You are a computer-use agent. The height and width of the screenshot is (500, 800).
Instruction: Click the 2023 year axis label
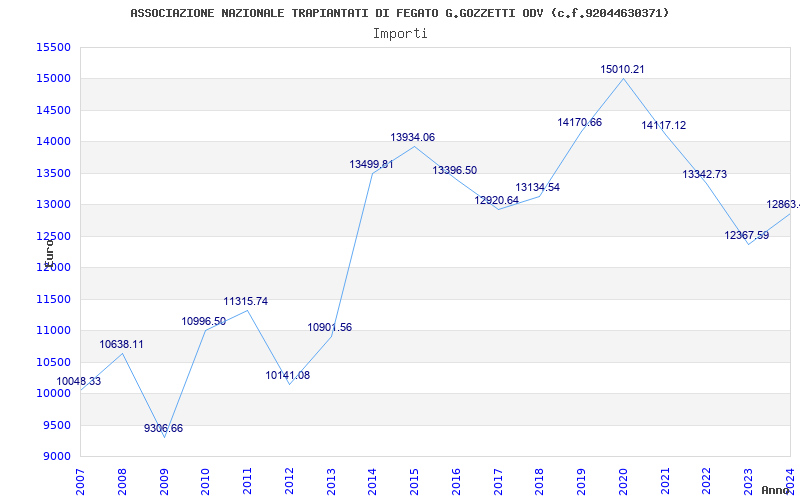click(x=748, y=482)
